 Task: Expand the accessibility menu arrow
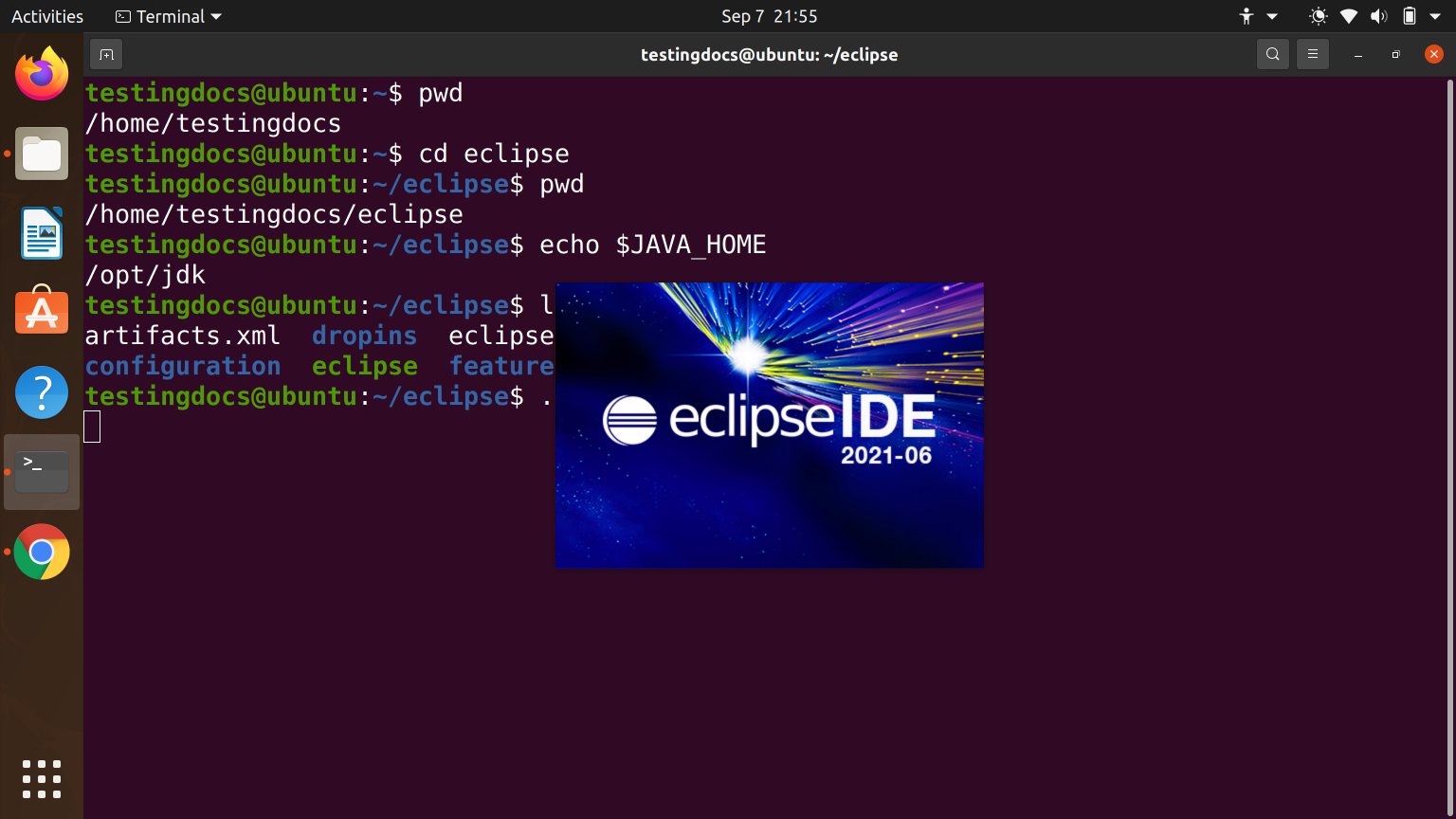coord(1271,15)
